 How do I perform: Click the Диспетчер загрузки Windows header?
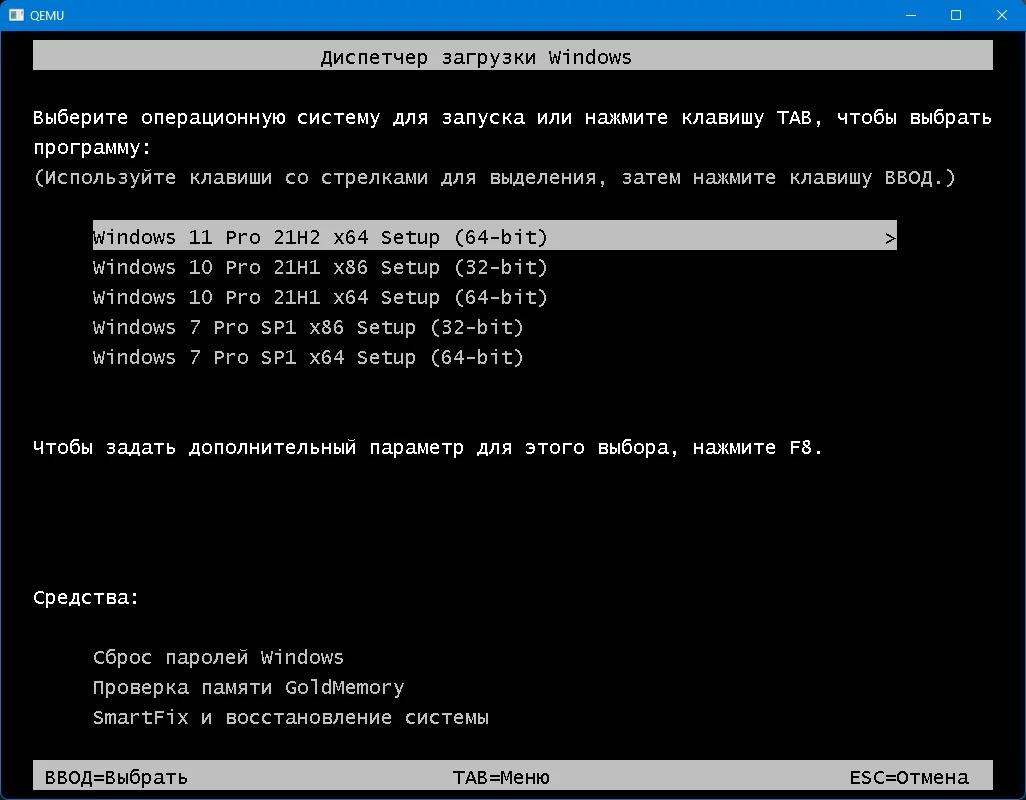[512, 56]
